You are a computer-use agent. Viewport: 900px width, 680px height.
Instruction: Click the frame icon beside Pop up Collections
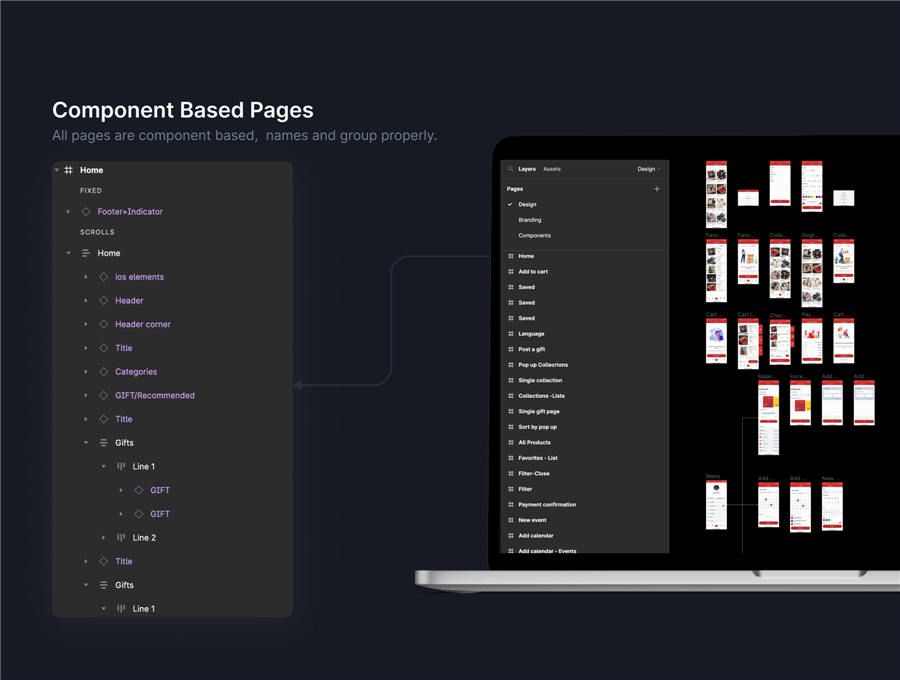point(510,364)
